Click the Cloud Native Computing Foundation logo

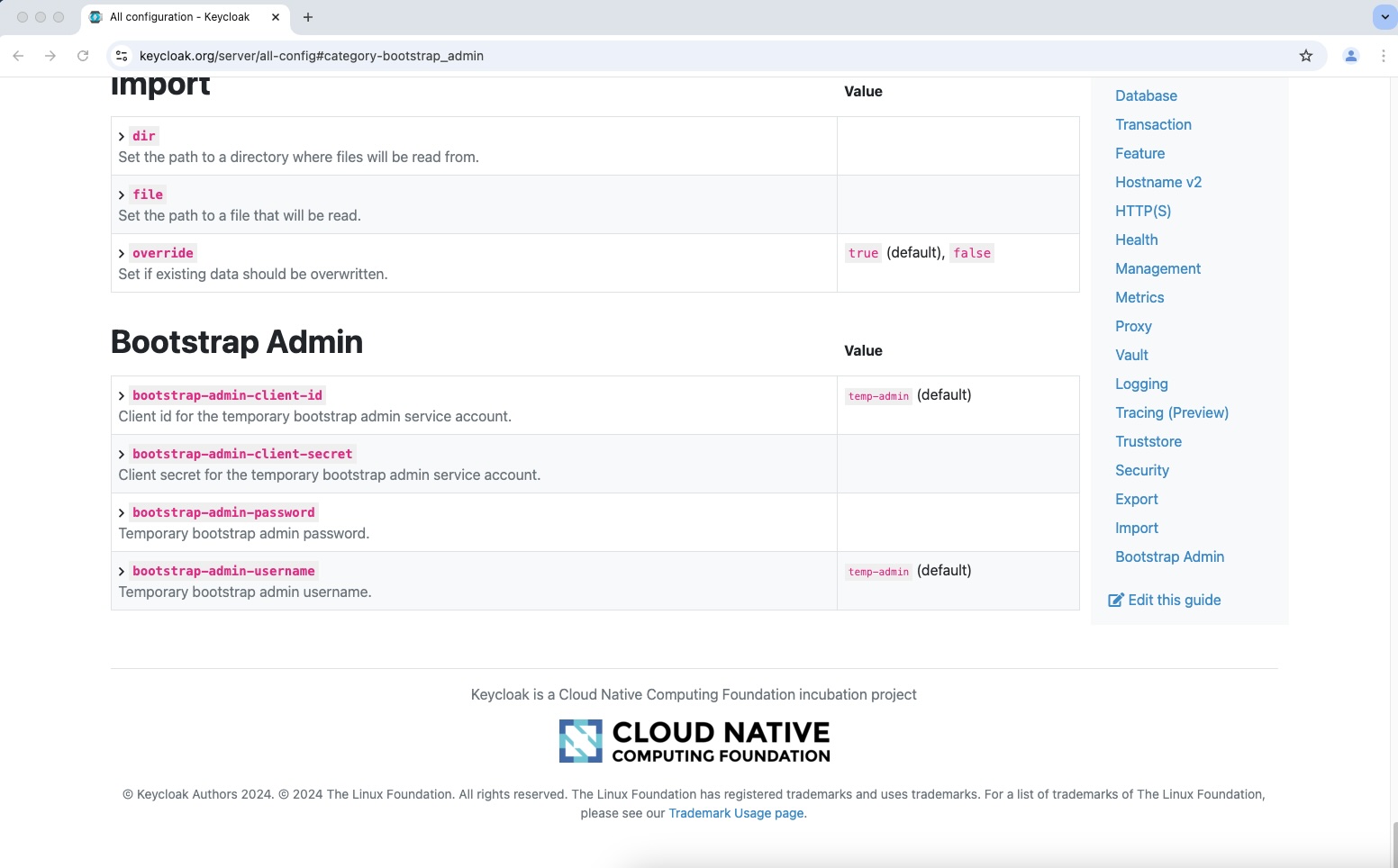[694, 741]
